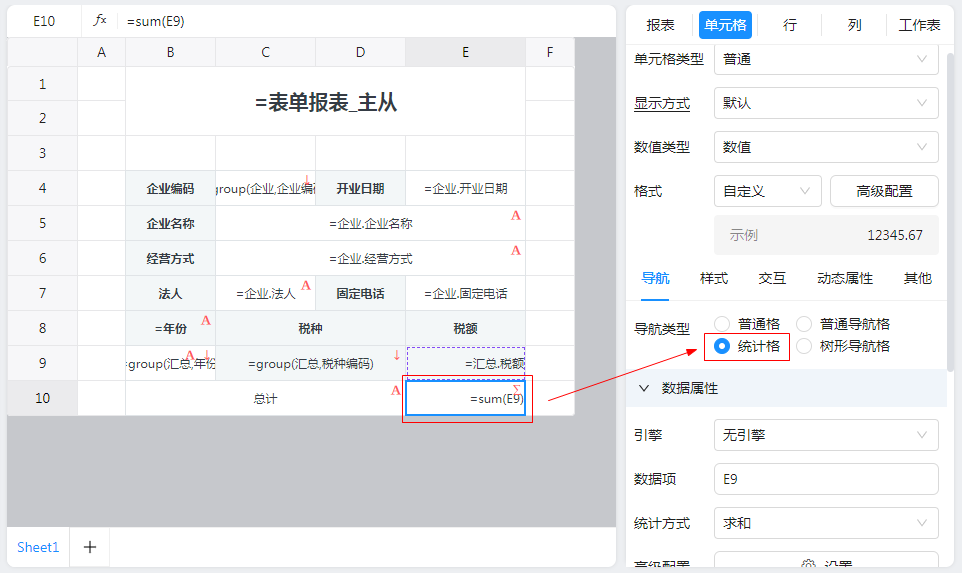The width and height of the screenshot is (962, 573).
Task: Click the fx function icon
Action: click(x=100, y=20)
